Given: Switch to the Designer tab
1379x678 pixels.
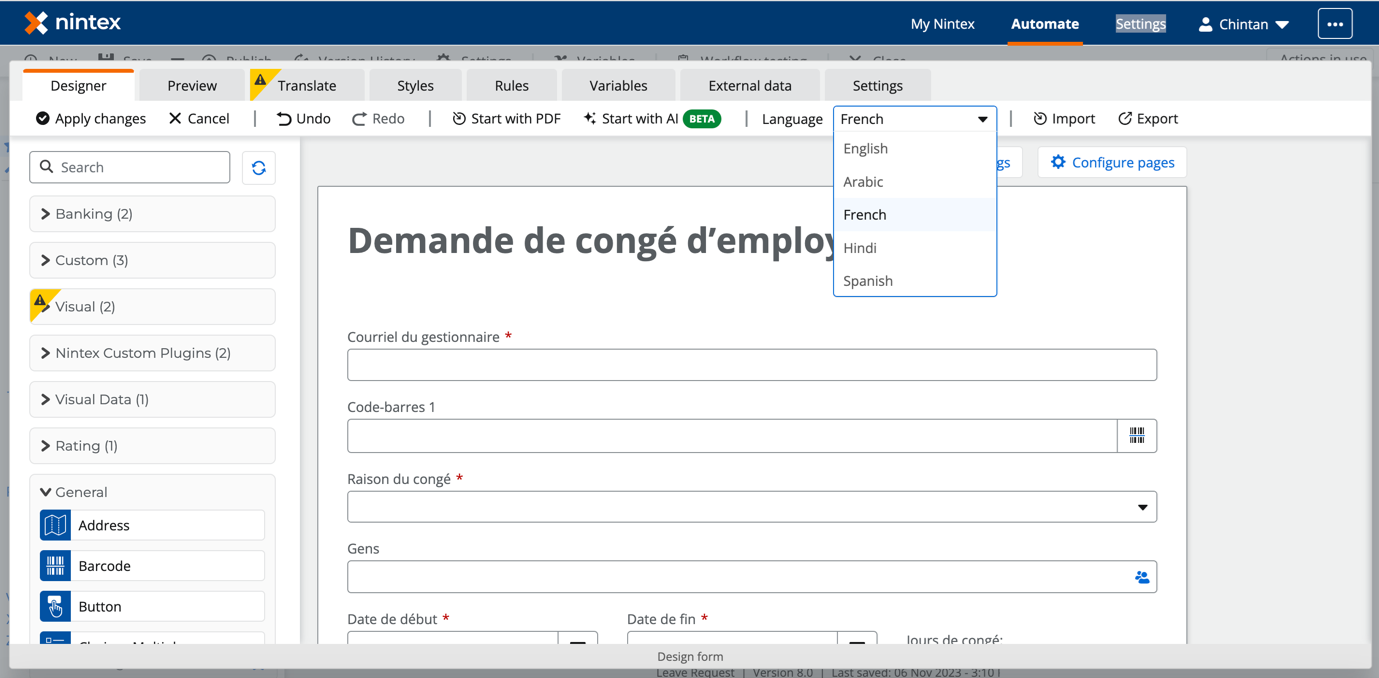Looking at the screenshot, I should pos(78,86).
